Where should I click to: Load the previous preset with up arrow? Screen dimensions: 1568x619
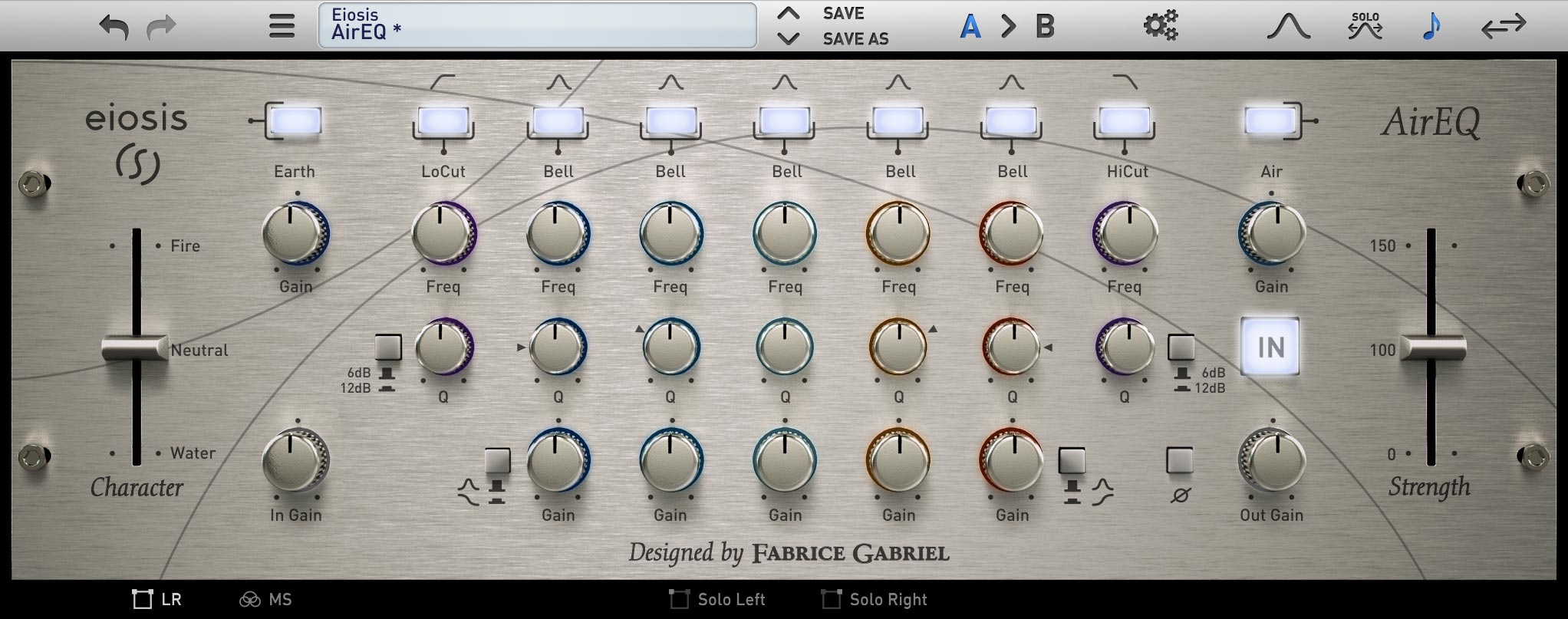tap(789, 13)
